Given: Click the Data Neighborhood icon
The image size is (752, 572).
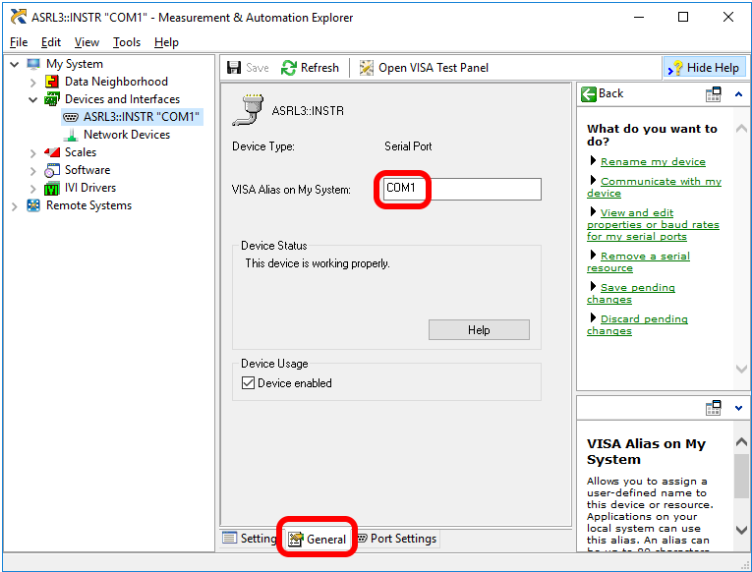Looking at the screenshot, I should coord(53,82).
